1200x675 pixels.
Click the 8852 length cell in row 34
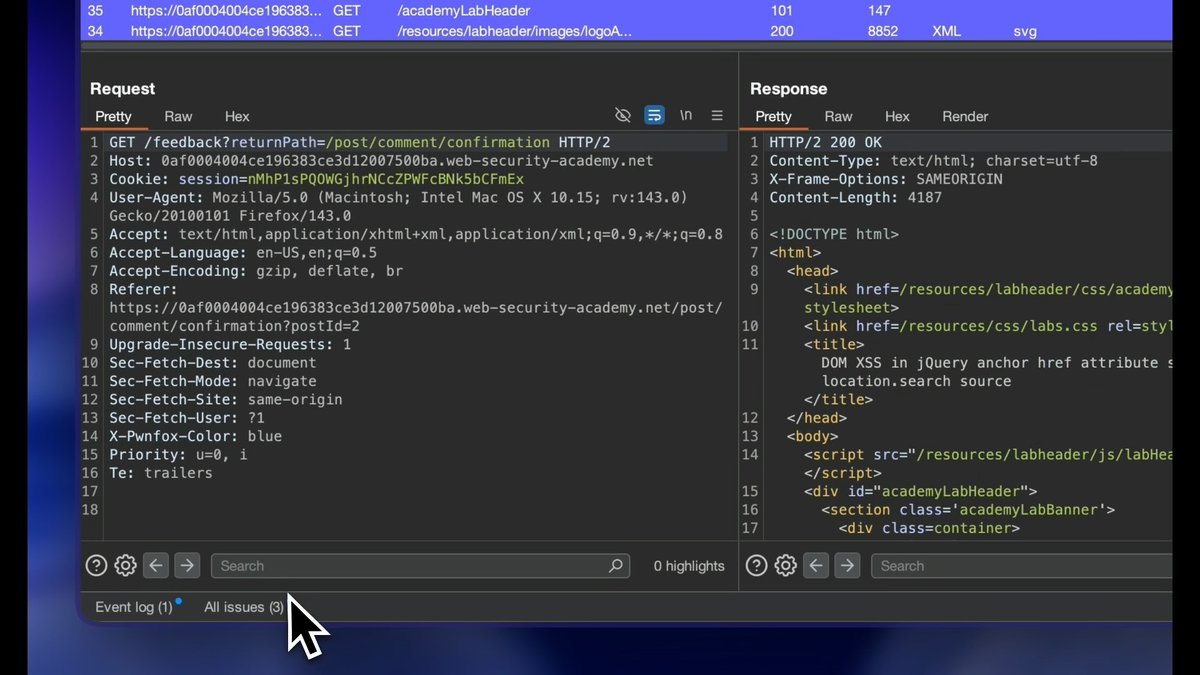click(882, 31)
